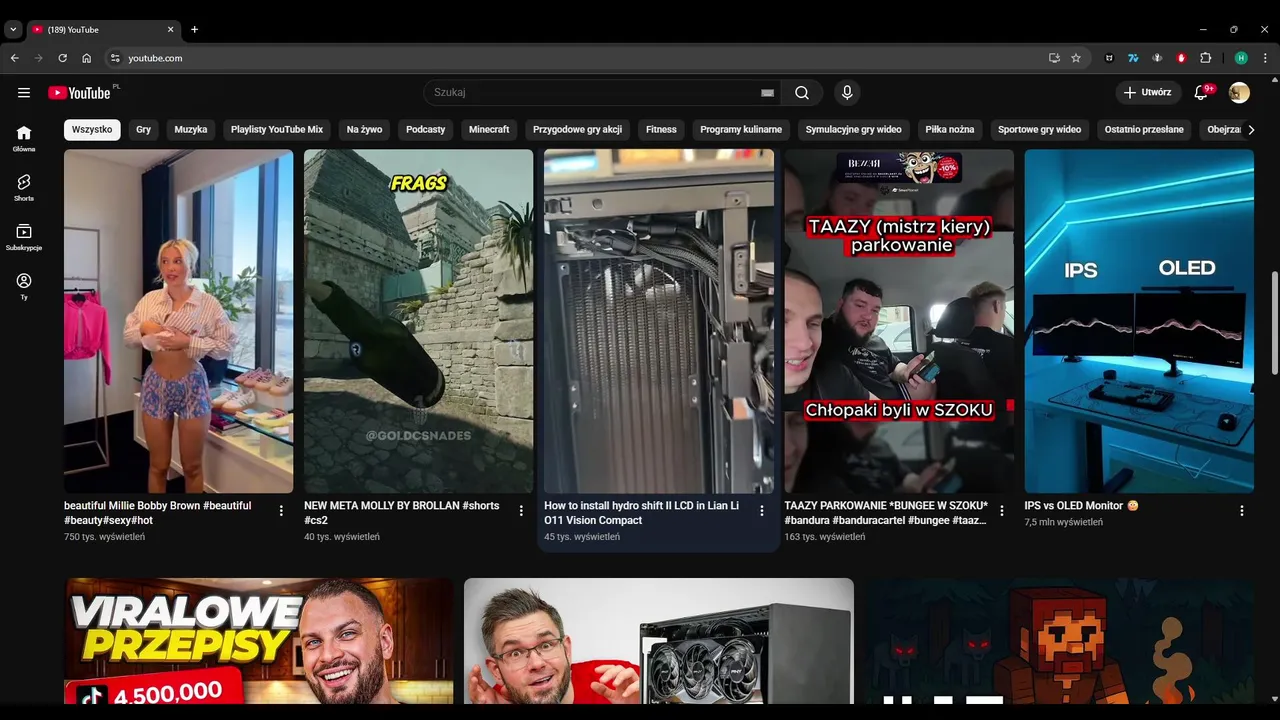This screenshot has width=1280, height=720.
Task: Open options for hydro shift II short
Action: pos(761,511)
